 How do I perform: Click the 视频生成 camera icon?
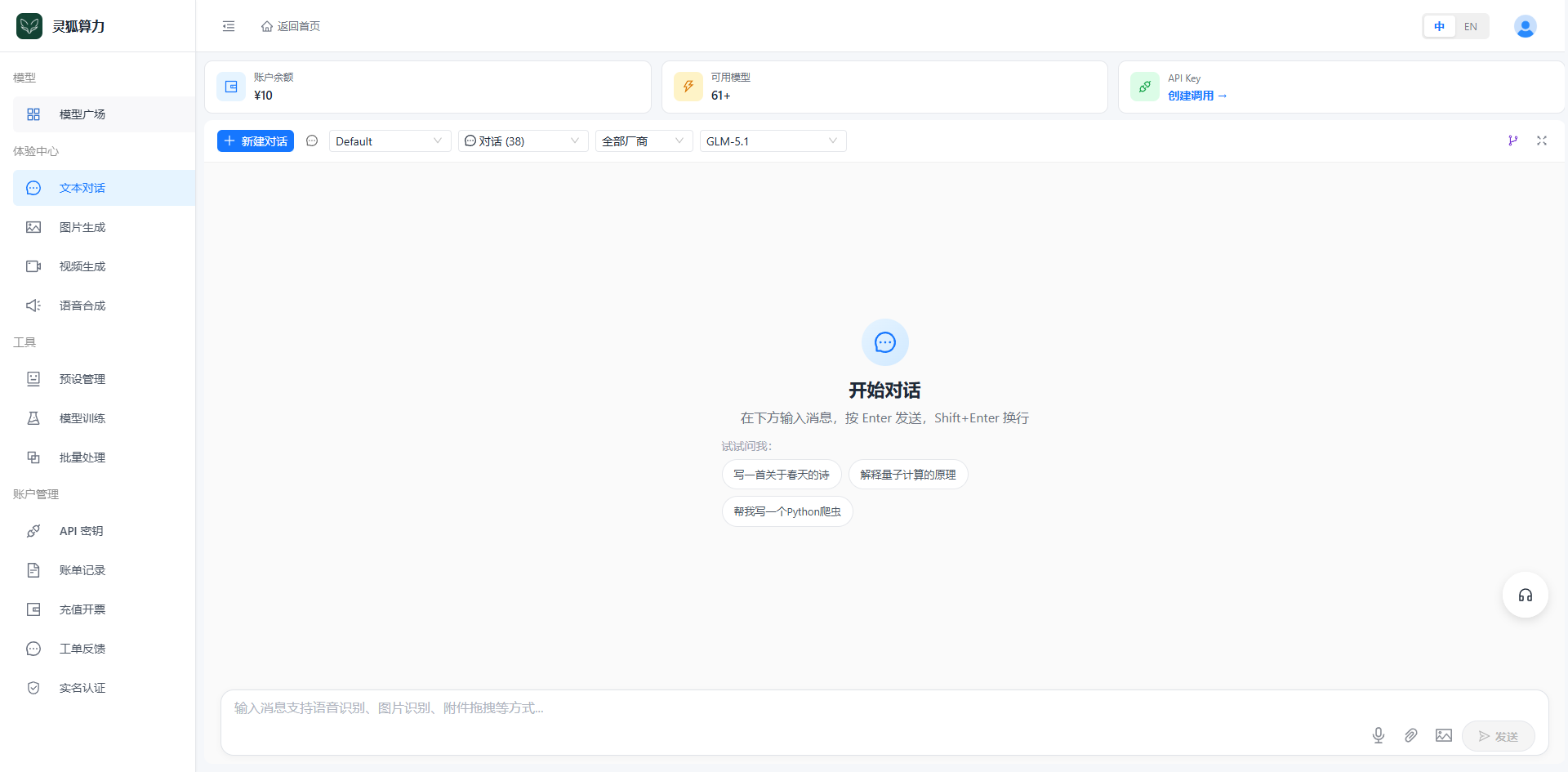pyautogui.click(x=33, y=266)
